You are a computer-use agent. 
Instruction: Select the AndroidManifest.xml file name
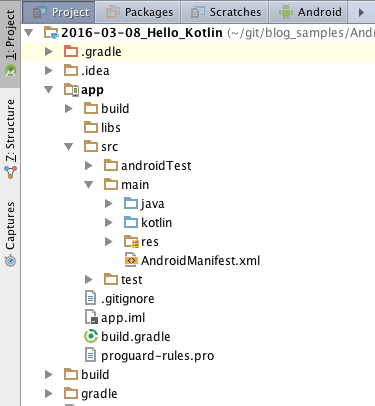pyautogui.click(x=201, y=261)
